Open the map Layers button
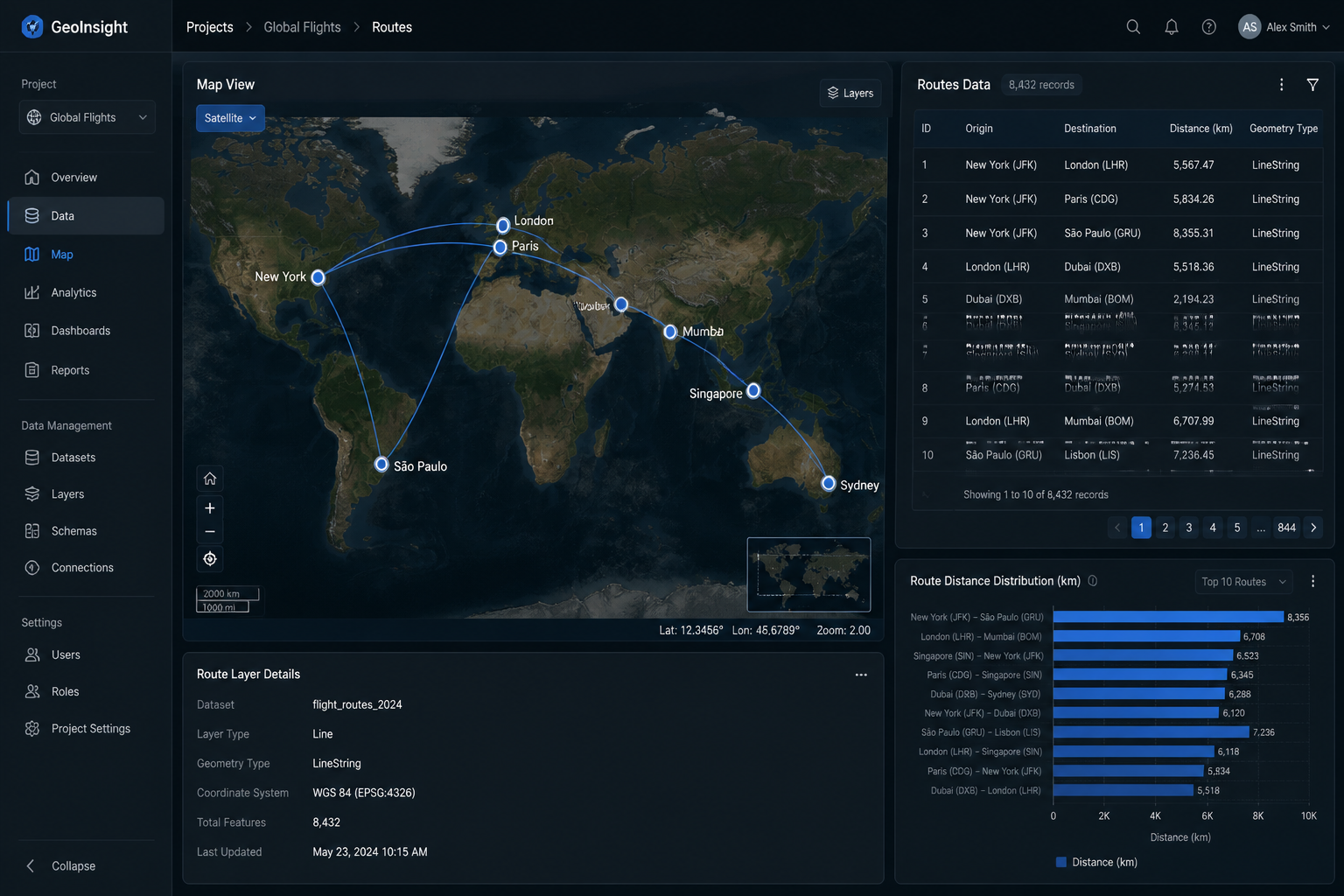The height and width of the screenshot is (896, 1344). (x=850, y=94)
